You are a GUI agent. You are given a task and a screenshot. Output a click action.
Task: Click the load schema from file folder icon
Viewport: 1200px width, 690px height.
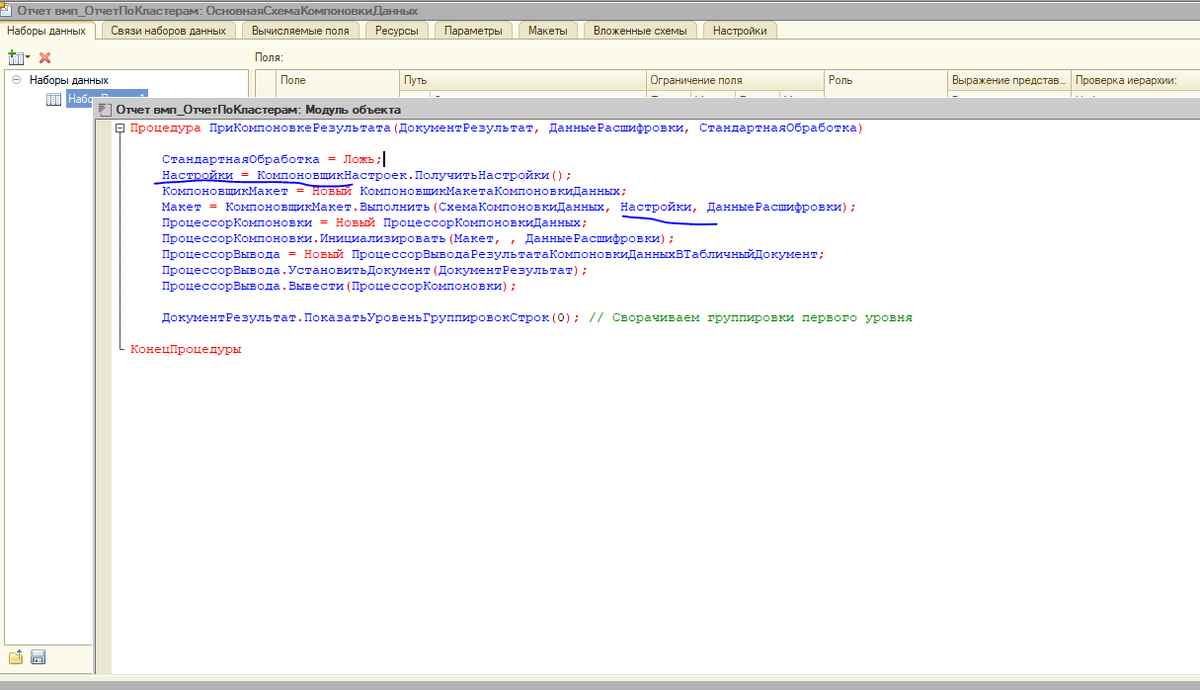tap(16, 657)
